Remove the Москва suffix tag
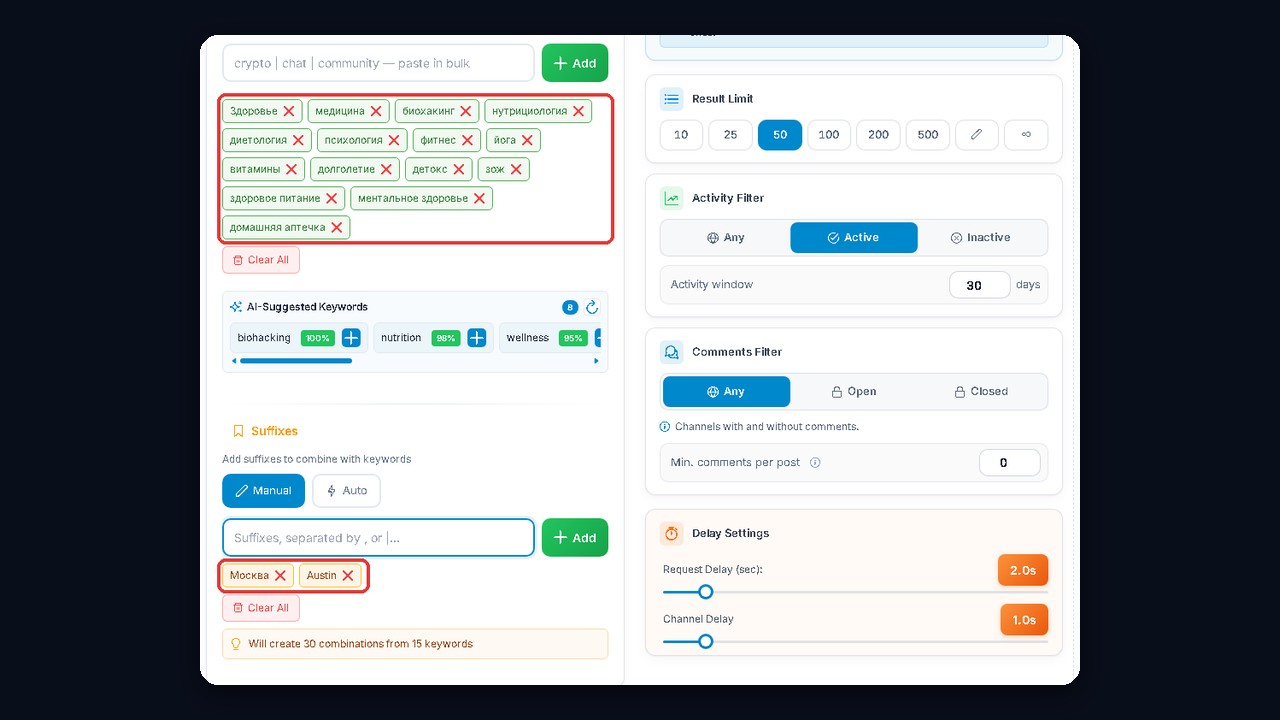 280,575
